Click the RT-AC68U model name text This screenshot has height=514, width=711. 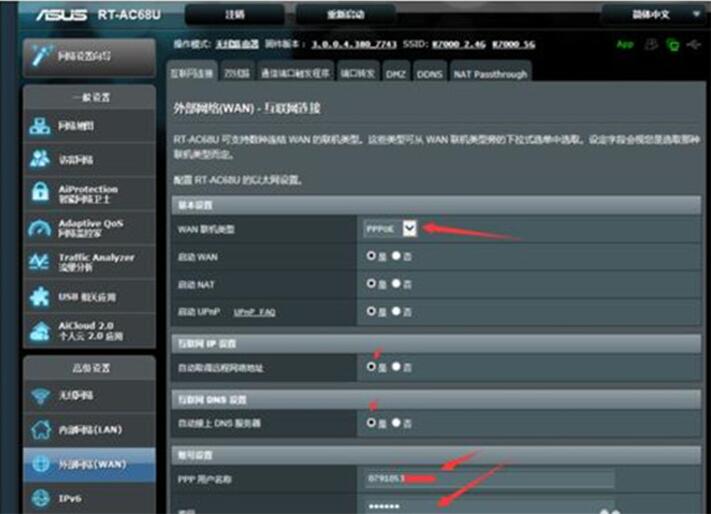[129, 15]
